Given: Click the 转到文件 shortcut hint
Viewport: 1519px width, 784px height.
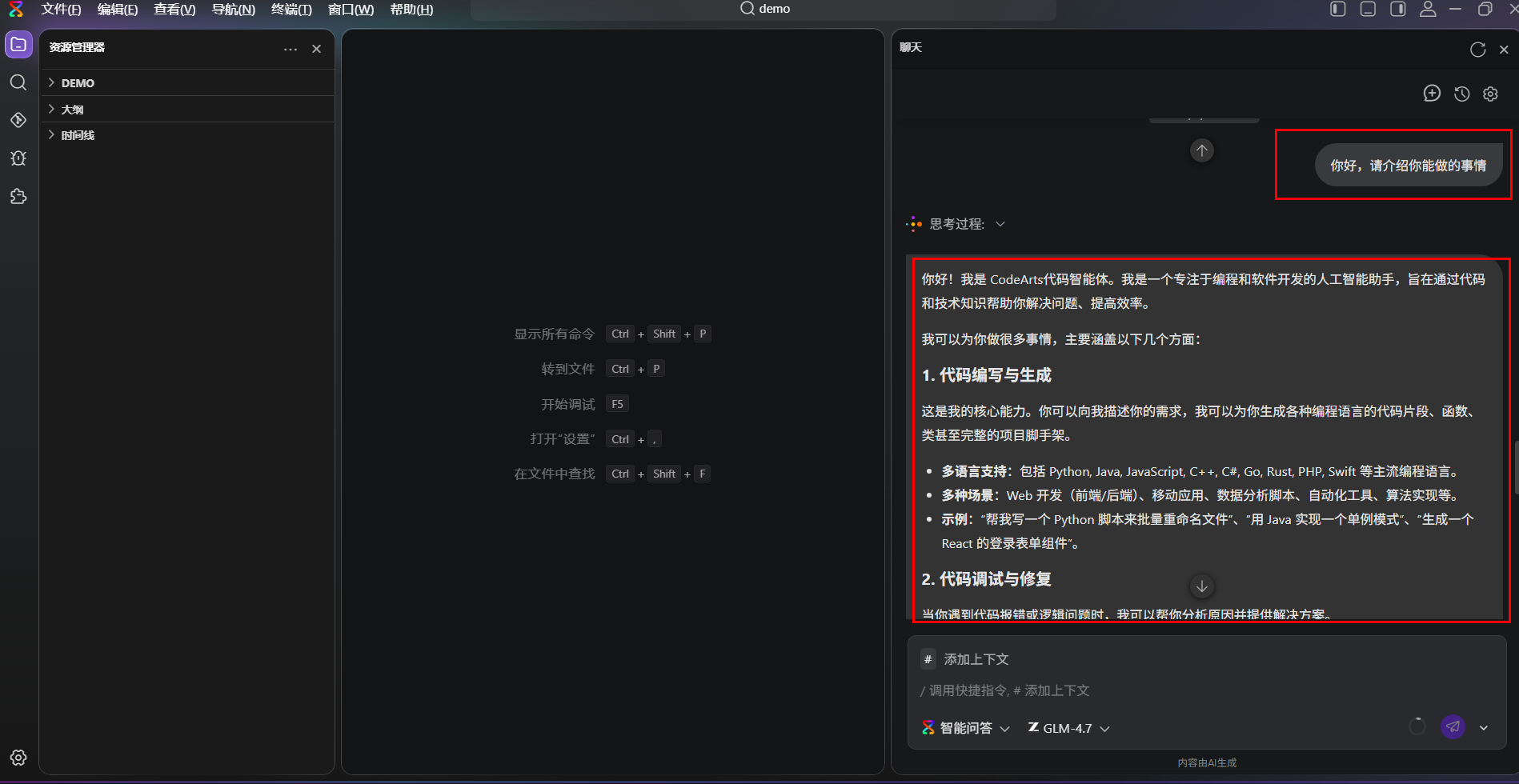Looking at the screenshot, I should pyautogui.click(x=568, y=369).
